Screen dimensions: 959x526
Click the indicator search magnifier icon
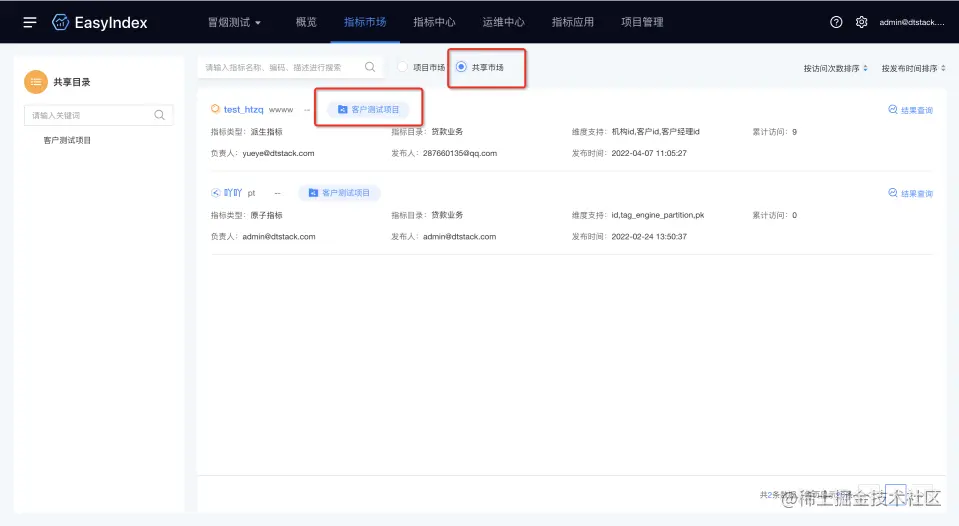[370, 67]
